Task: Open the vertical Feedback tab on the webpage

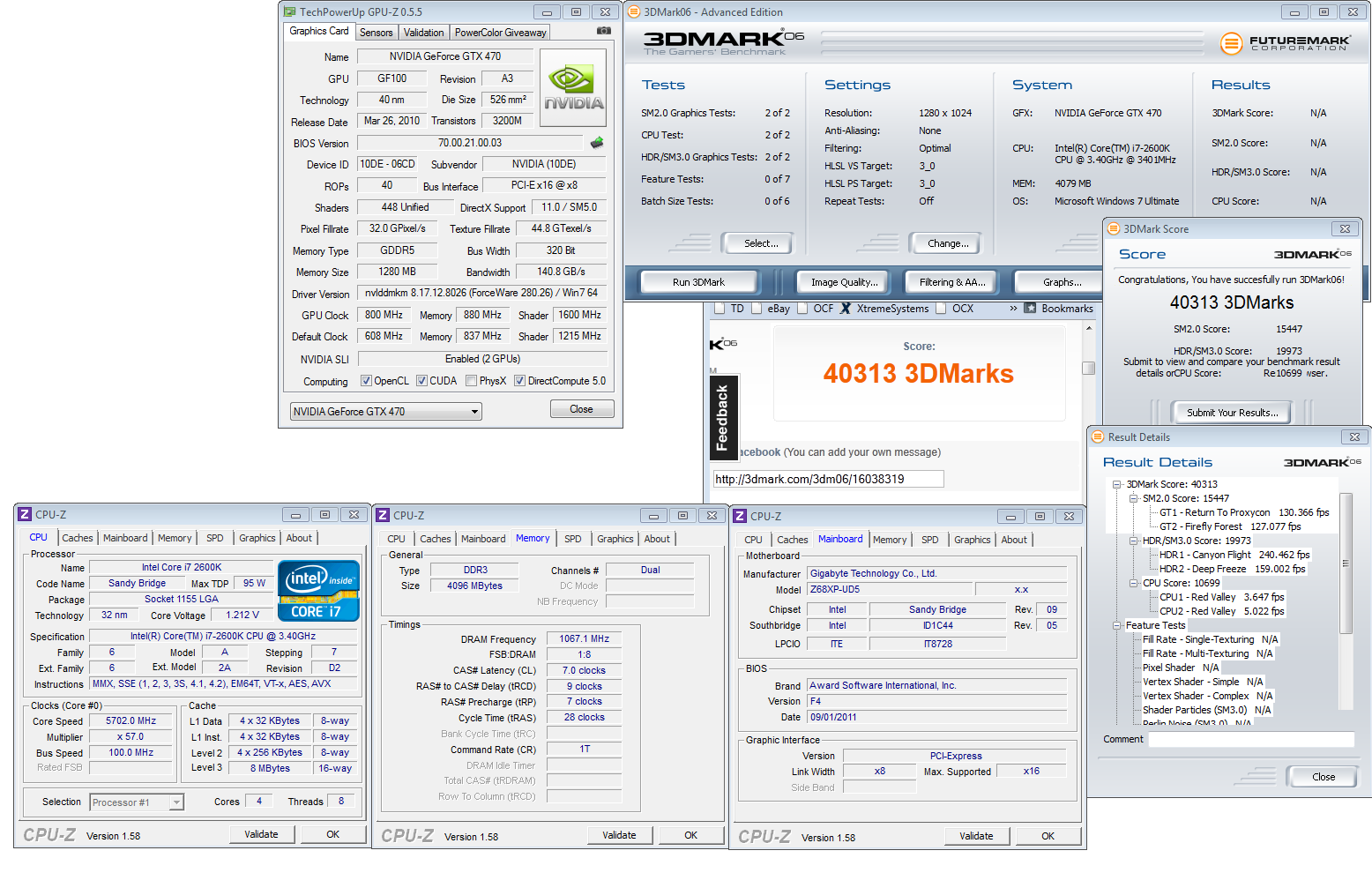Action: [723, 417]
